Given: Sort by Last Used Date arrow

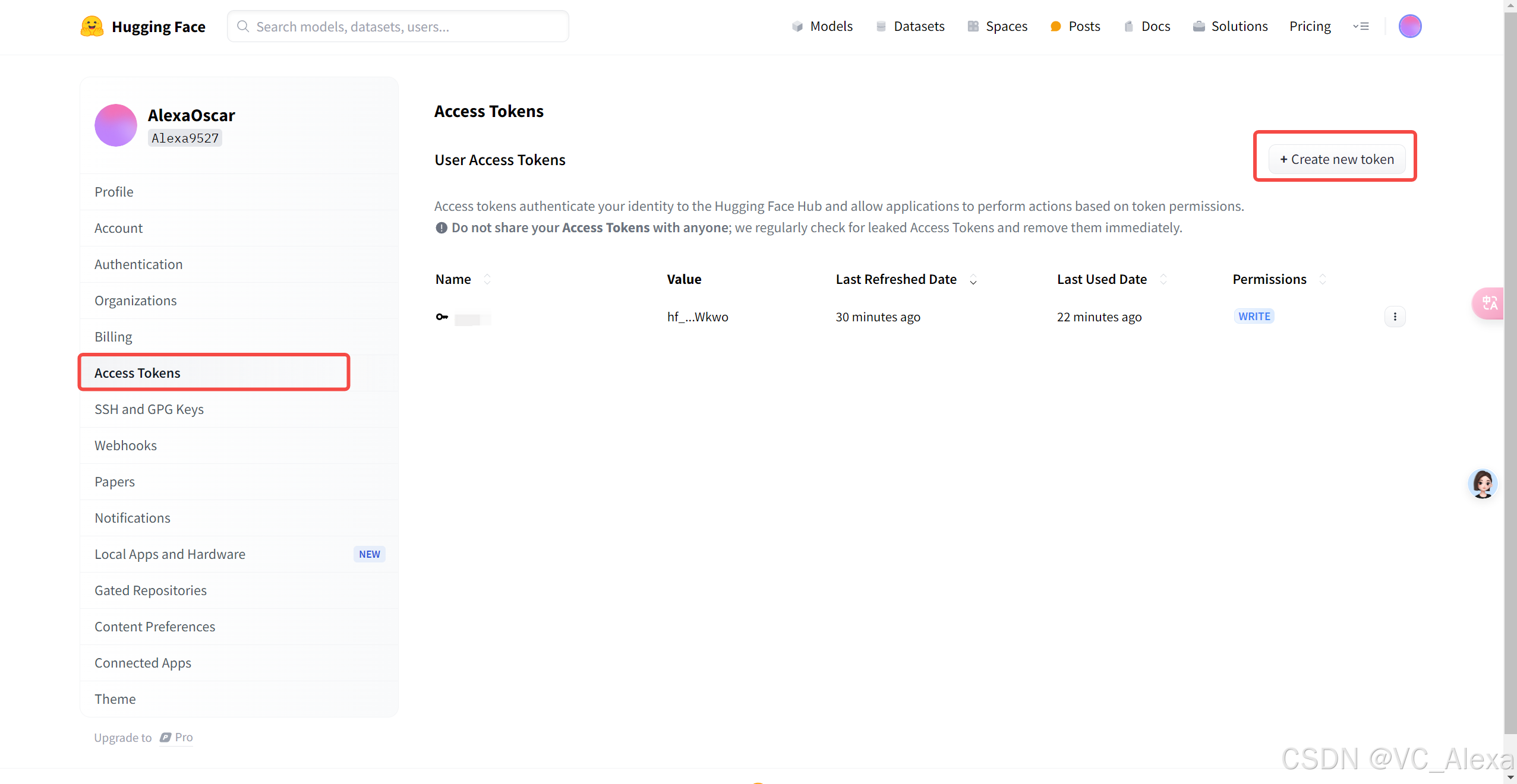Looking at the screenshot, I should pos(1163,279).
